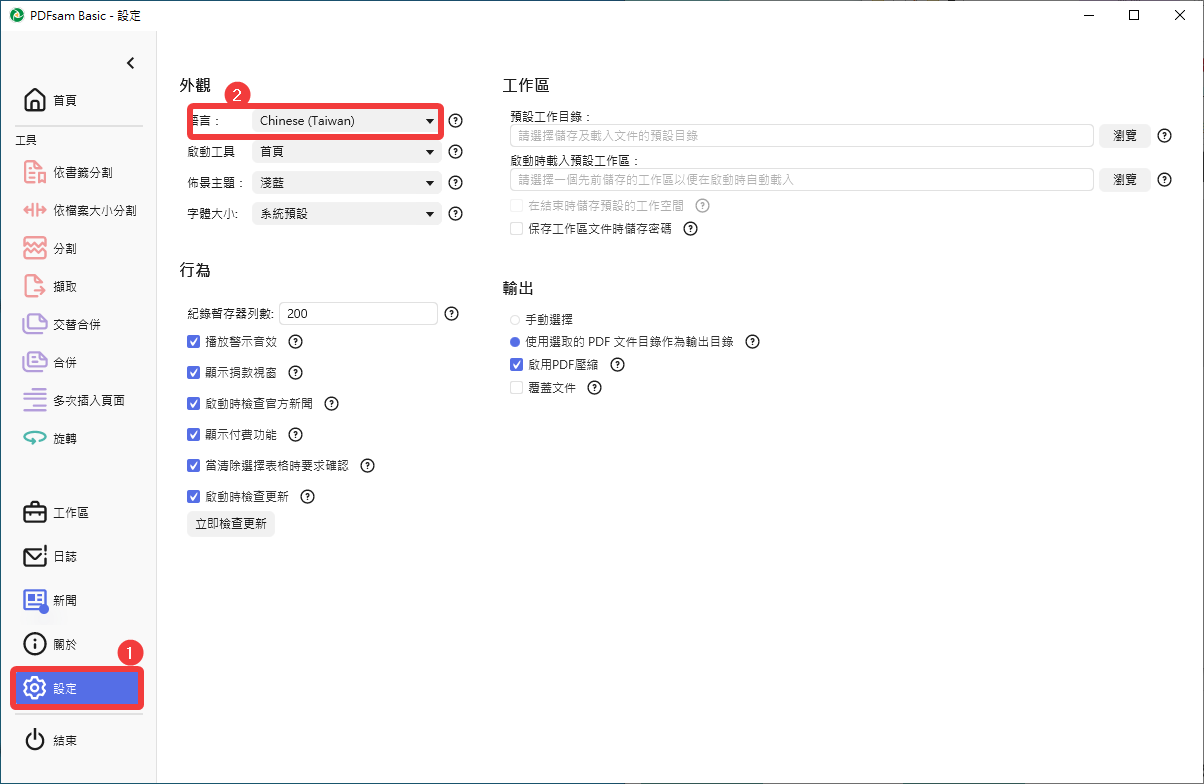Enable 保存工作區文件時儲存密碼 checkbox
Screen dimensions: 1204x784
[x=517, y=228]
